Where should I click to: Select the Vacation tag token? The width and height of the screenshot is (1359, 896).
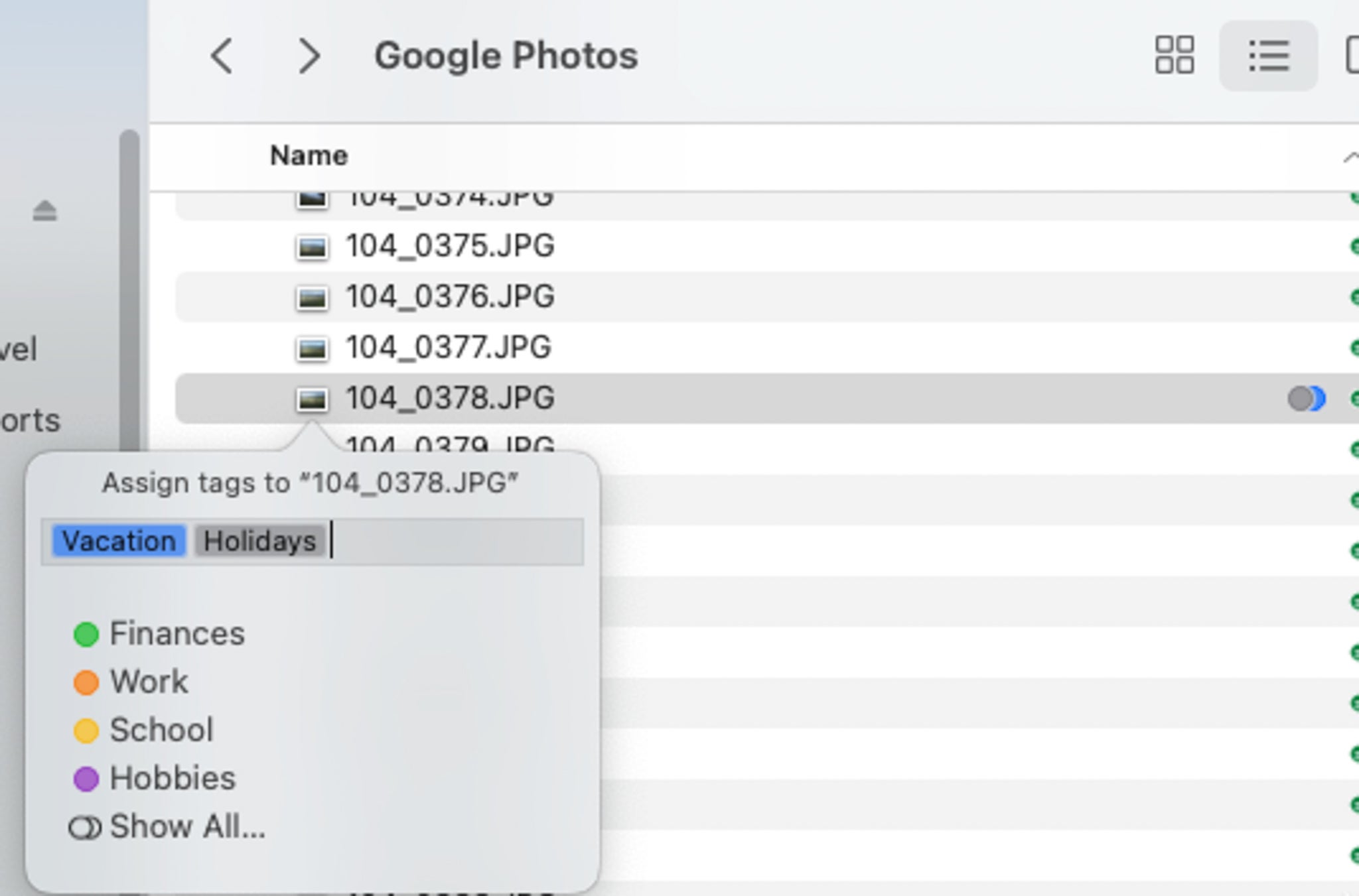coord(119,541)
